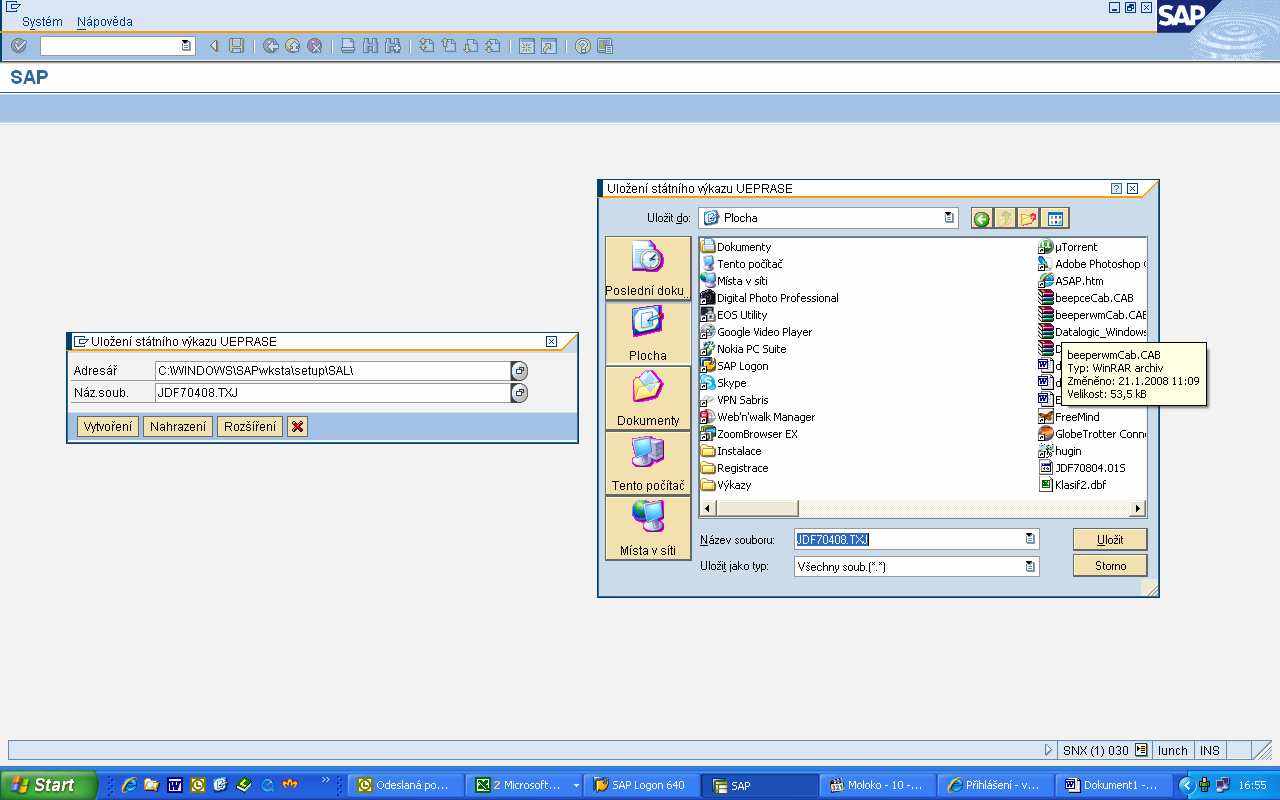Open the Uložit do location dropdown
Screen dimensions: 1280x800
pos(949,218)
